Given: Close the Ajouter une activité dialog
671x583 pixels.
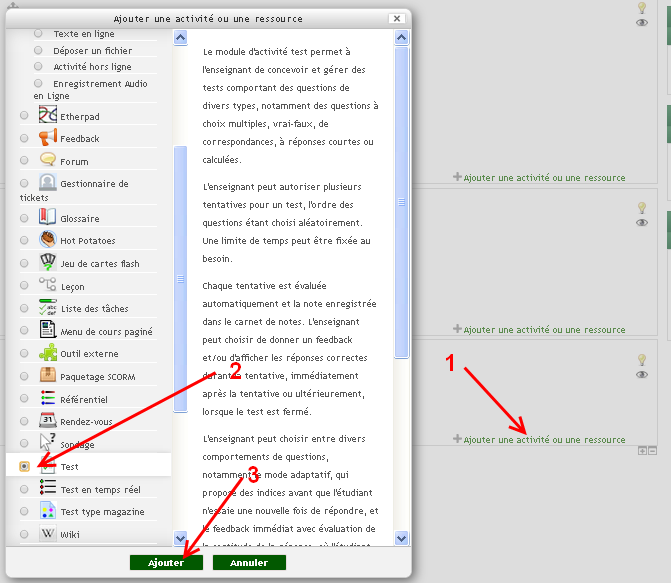Looking at the screenshot, I should [397, 18].
